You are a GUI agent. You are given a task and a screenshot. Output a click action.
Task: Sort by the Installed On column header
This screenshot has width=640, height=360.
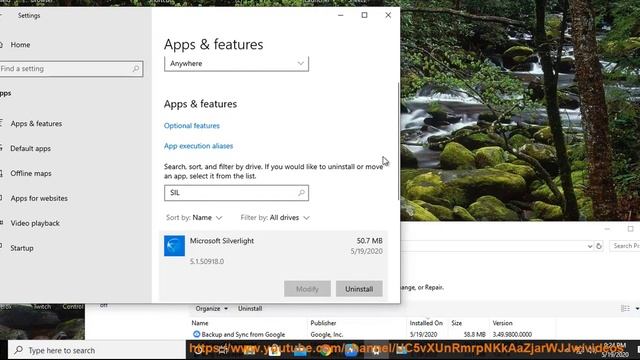pos(426,323)
